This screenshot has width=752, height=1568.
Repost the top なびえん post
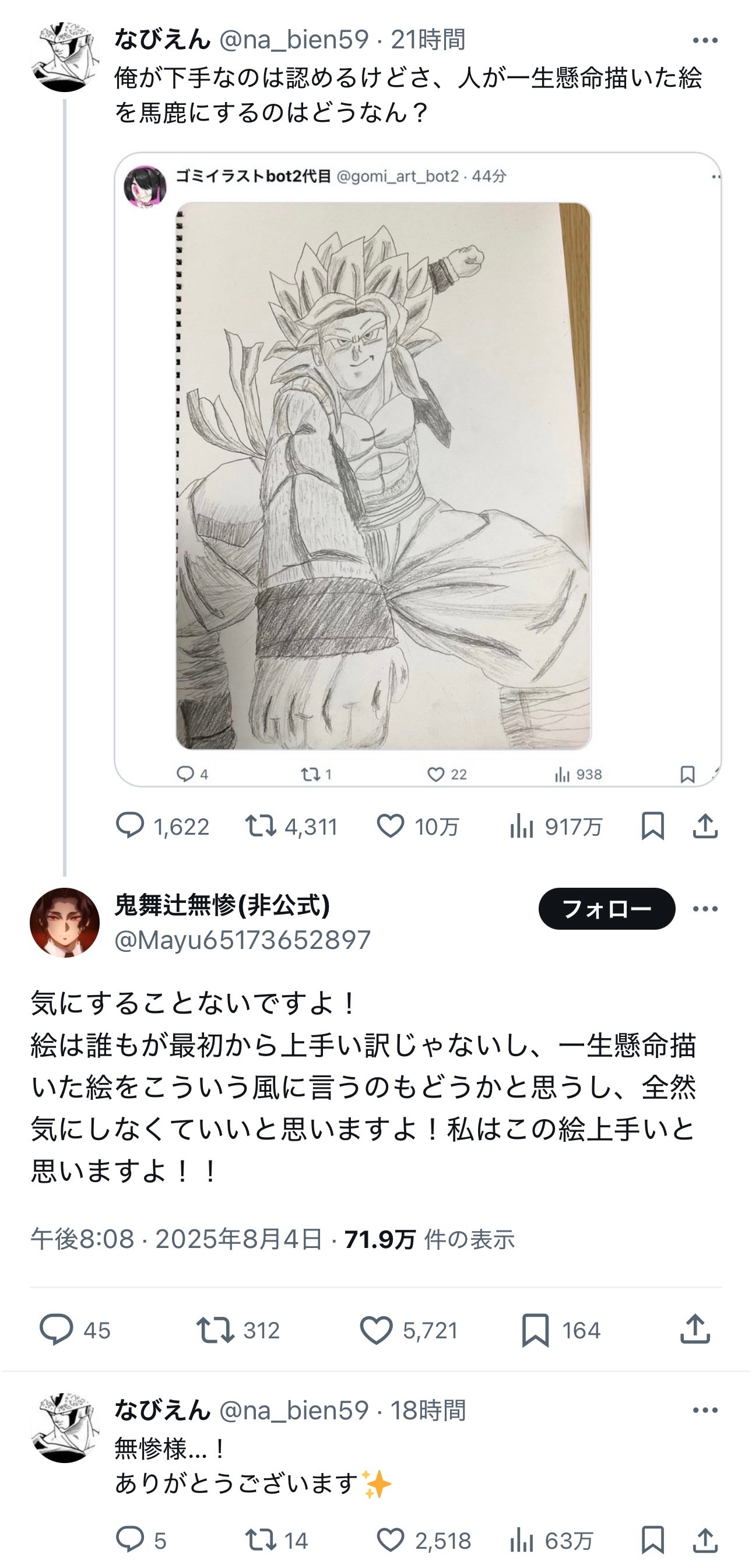click(x=261, y=826)
